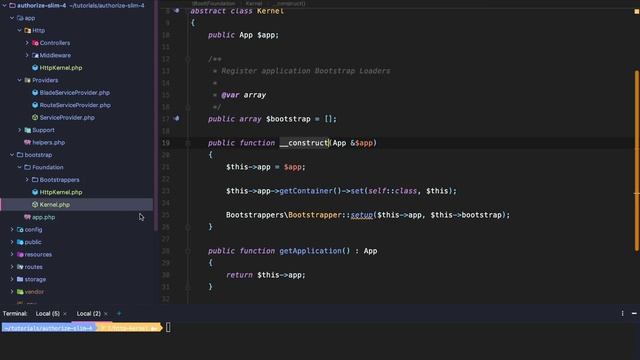The width and height of the screenshot is (640, 360).
Task: Collapse the authorize-slim-4 project root
Action: click(4, 6)
